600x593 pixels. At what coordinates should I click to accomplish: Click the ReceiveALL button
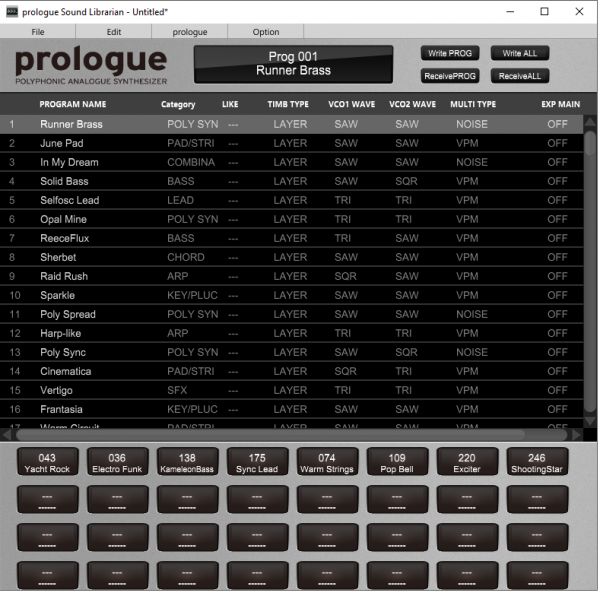click(520, 76)
